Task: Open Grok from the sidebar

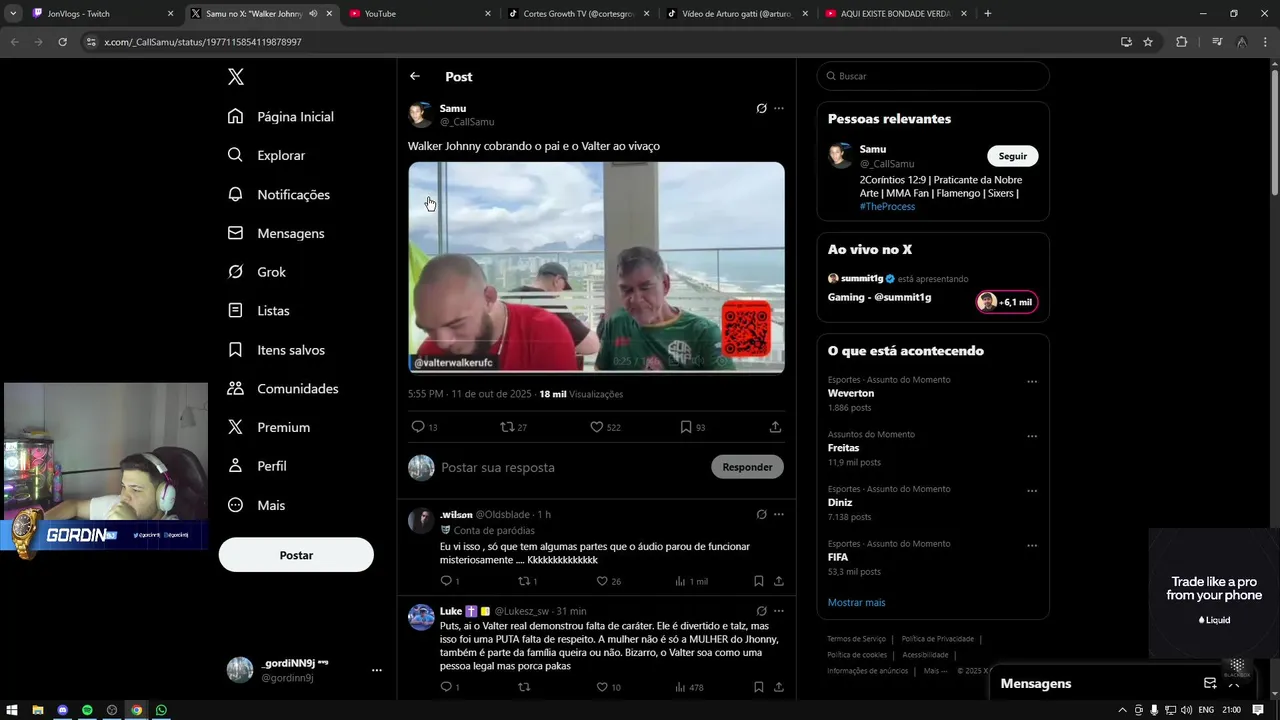Action: click(257, 272)
